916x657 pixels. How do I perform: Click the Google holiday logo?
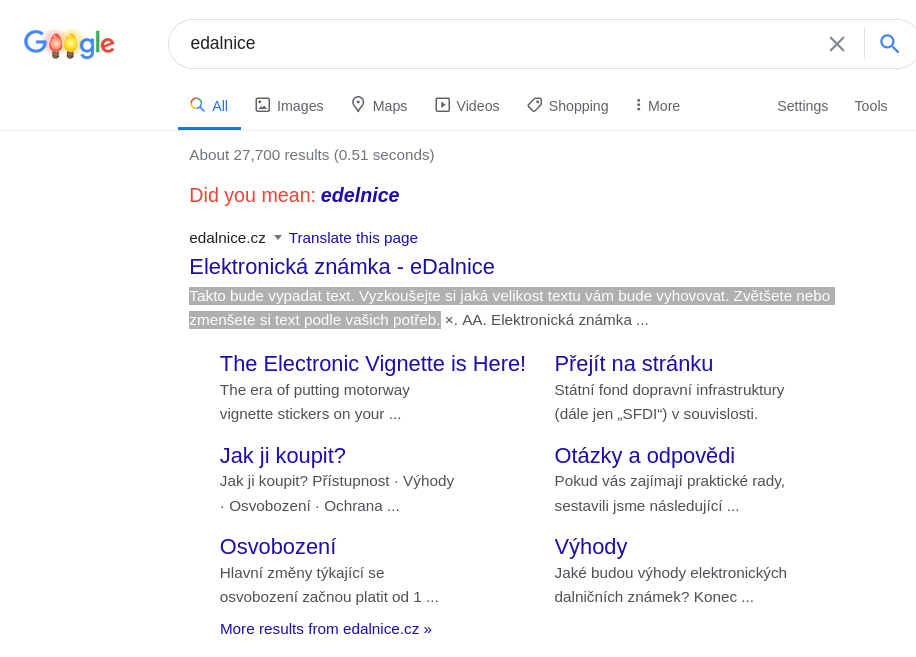pyautogui.click(x=69, y=44)
